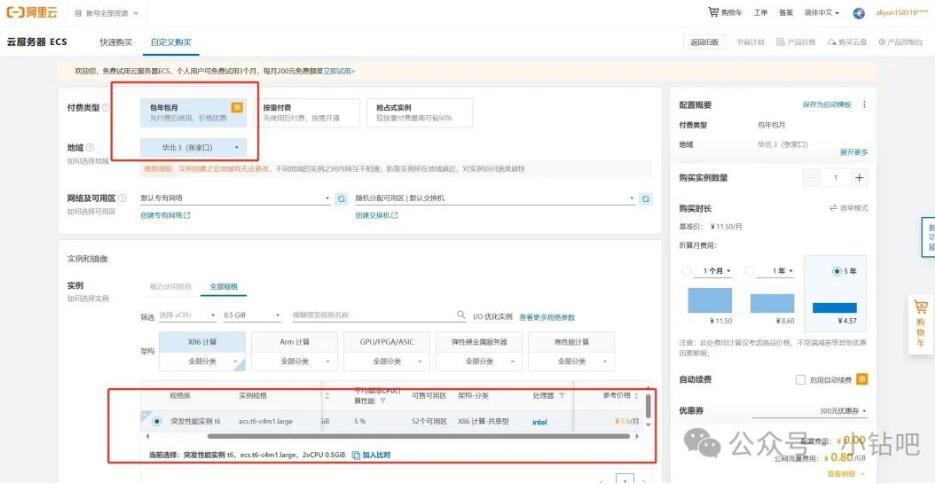
Task: Click the help icon next to 地域
Action: click(x=90, y=147)
